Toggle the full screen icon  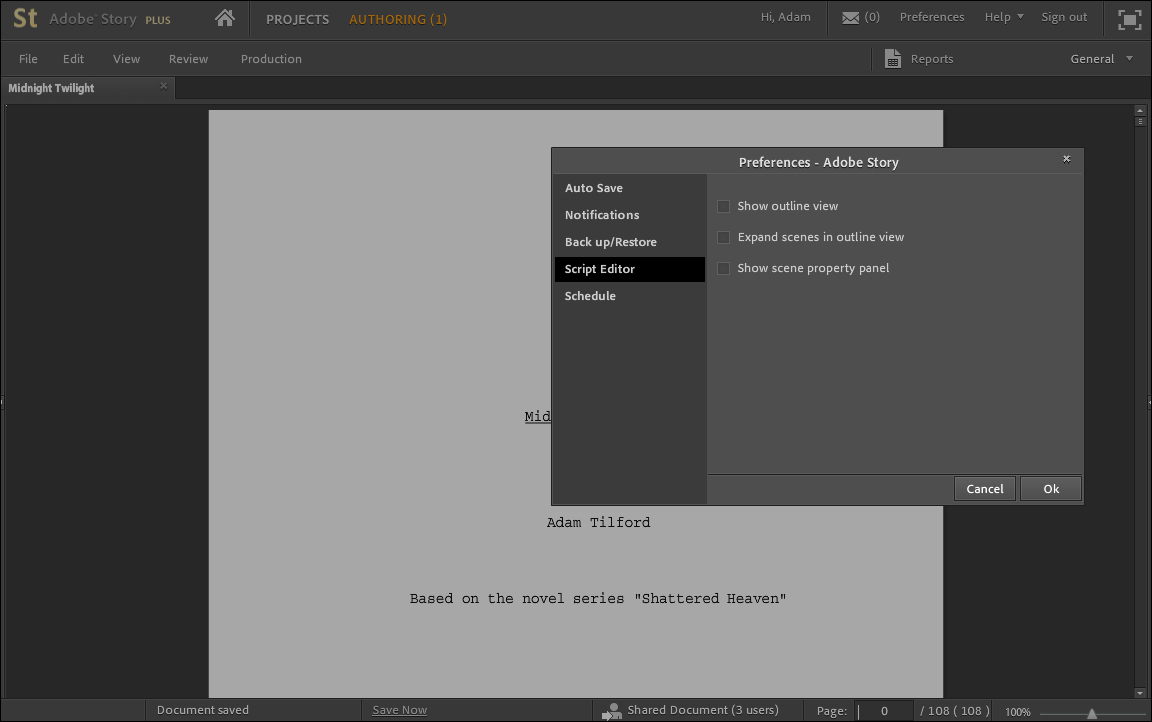point(1129,19)
